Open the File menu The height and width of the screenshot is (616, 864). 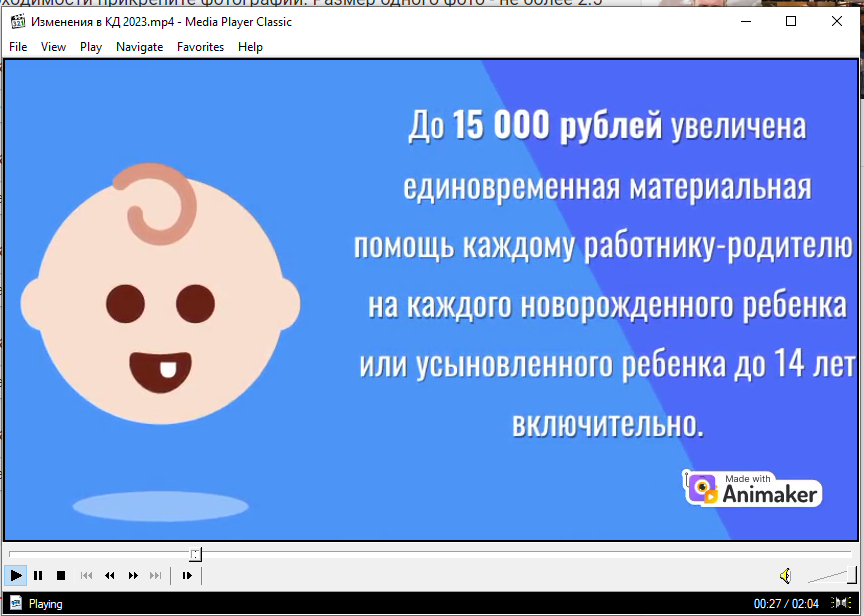[x=17, y=46]
